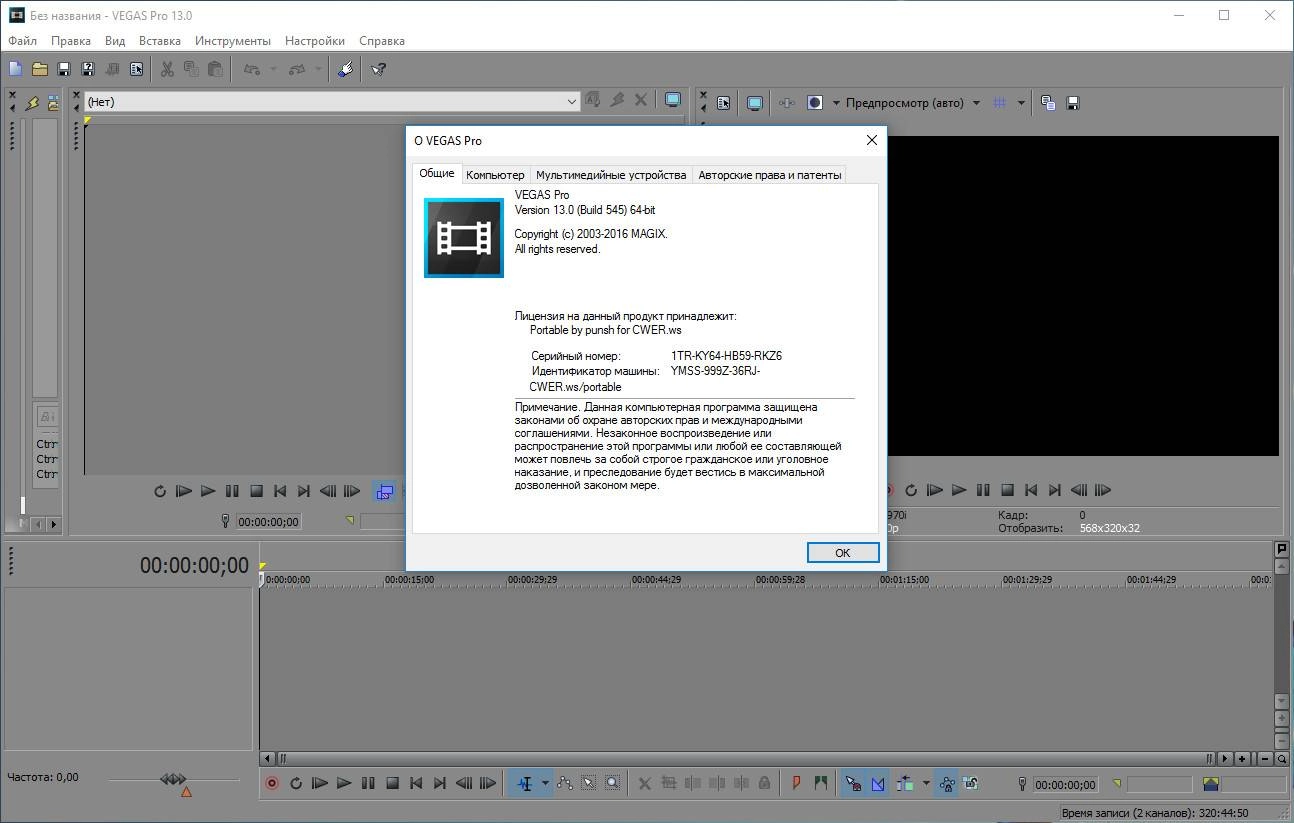Toggle Lock Envelopes to Events button
This screenshot has height=823, width=1294.
tap(946, 784)
